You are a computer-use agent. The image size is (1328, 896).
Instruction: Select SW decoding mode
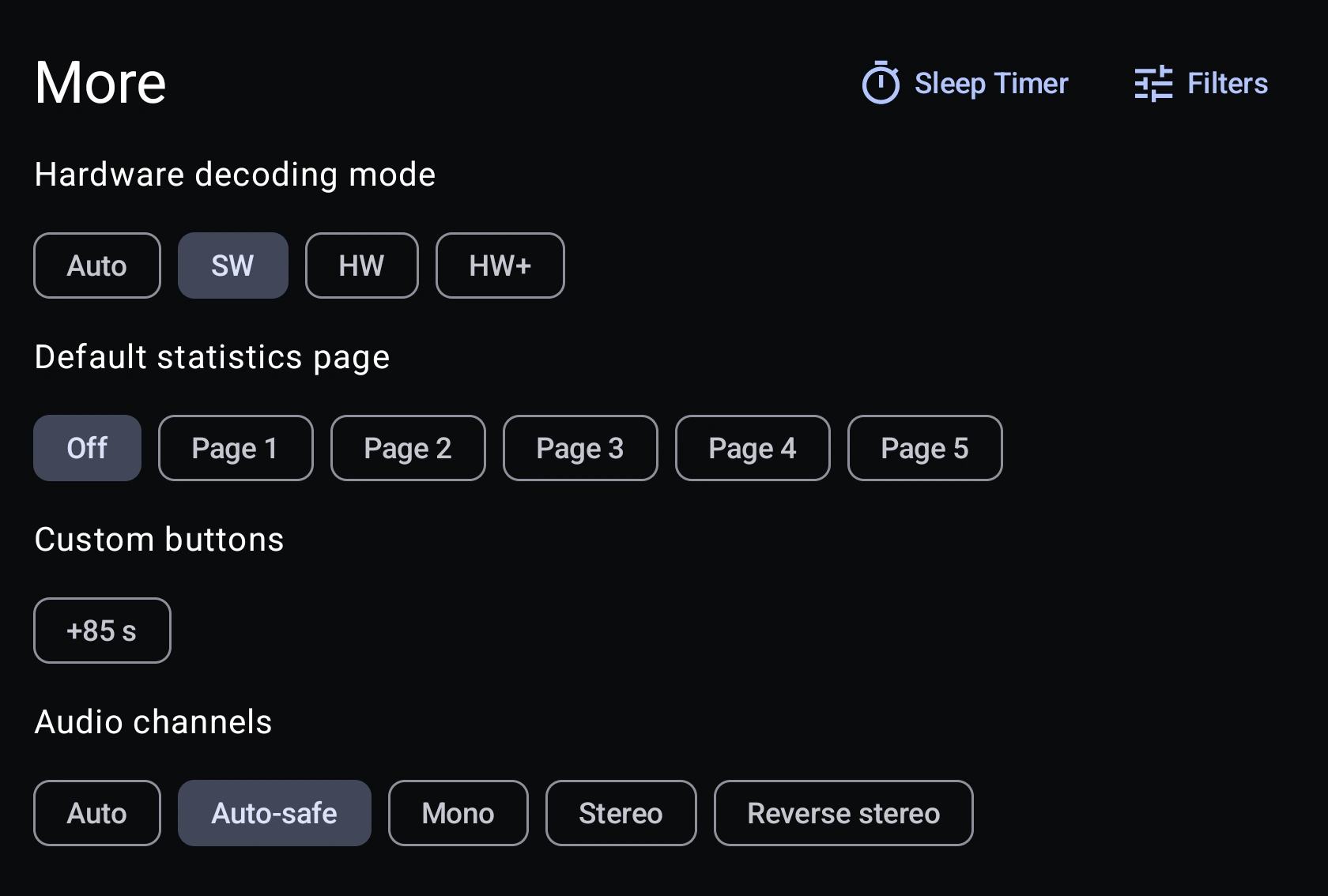pos(232,265)
